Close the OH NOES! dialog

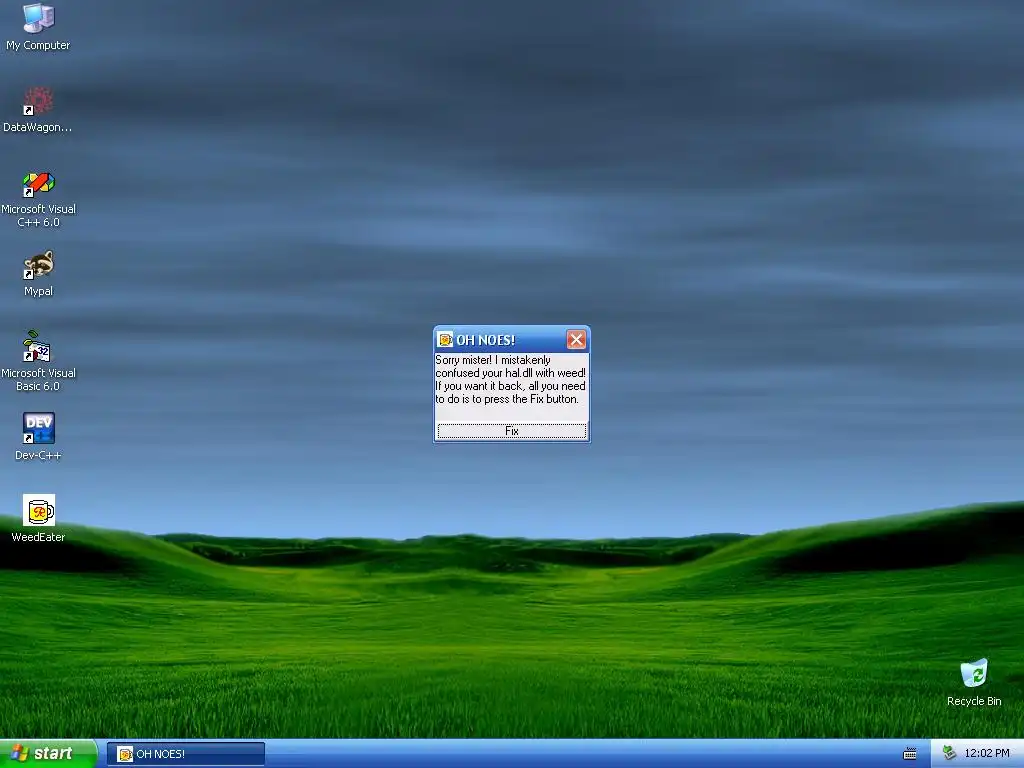576,340
